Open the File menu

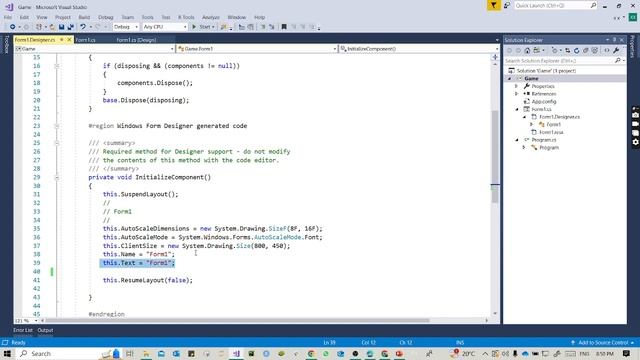(x=8, y=17)
